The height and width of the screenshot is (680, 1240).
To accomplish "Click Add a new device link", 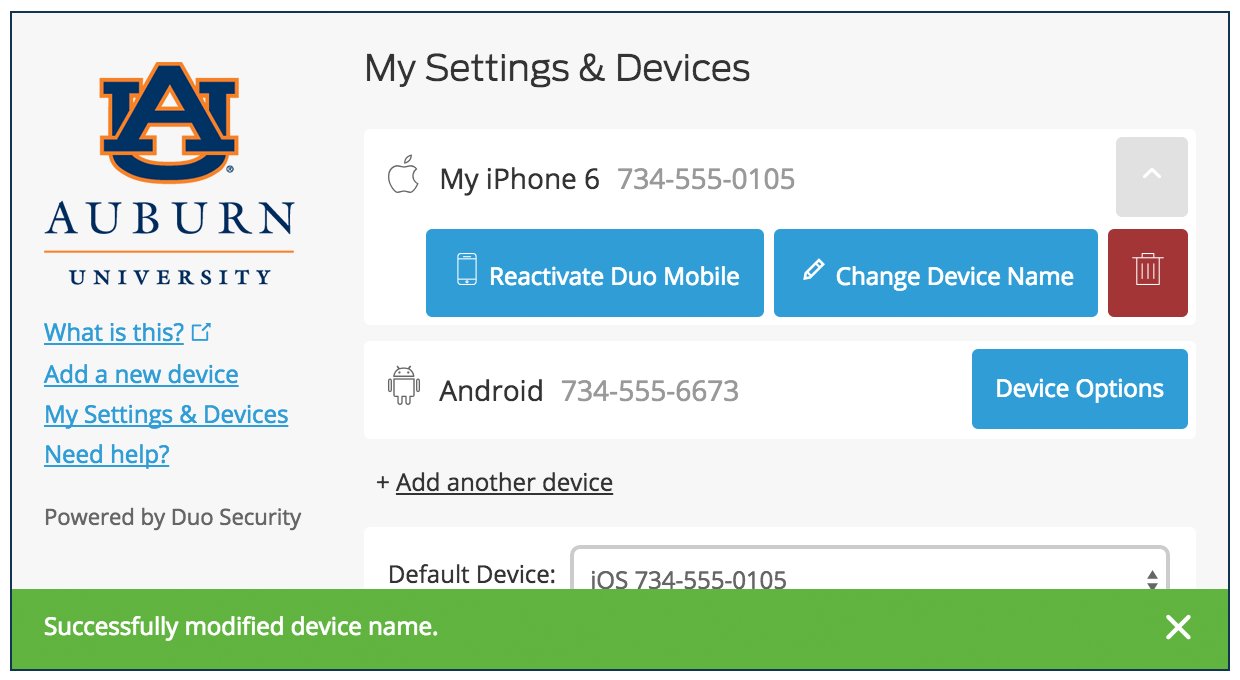I will coord(141,374).
